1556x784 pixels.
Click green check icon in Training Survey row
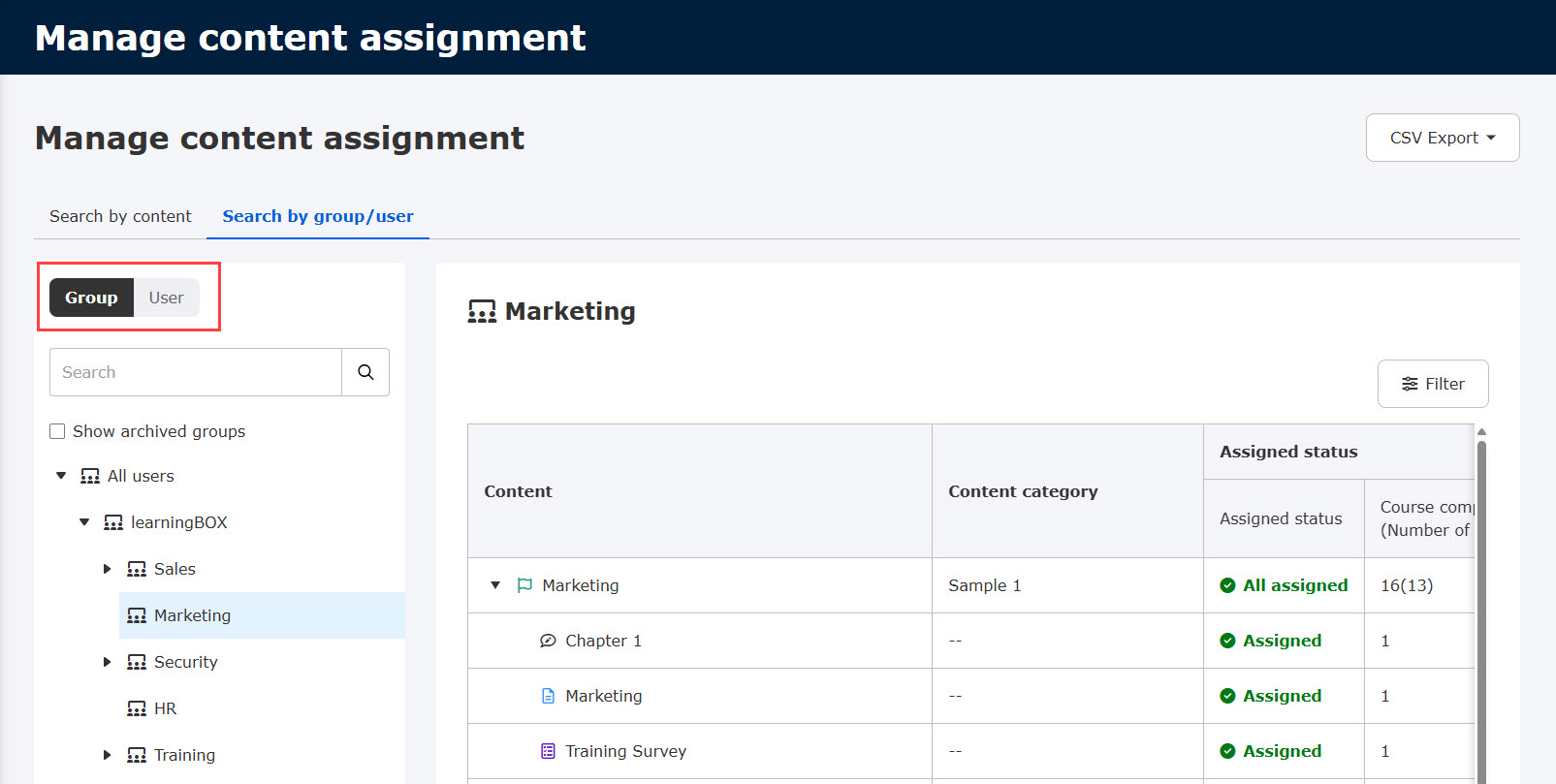coord(1227,751)
